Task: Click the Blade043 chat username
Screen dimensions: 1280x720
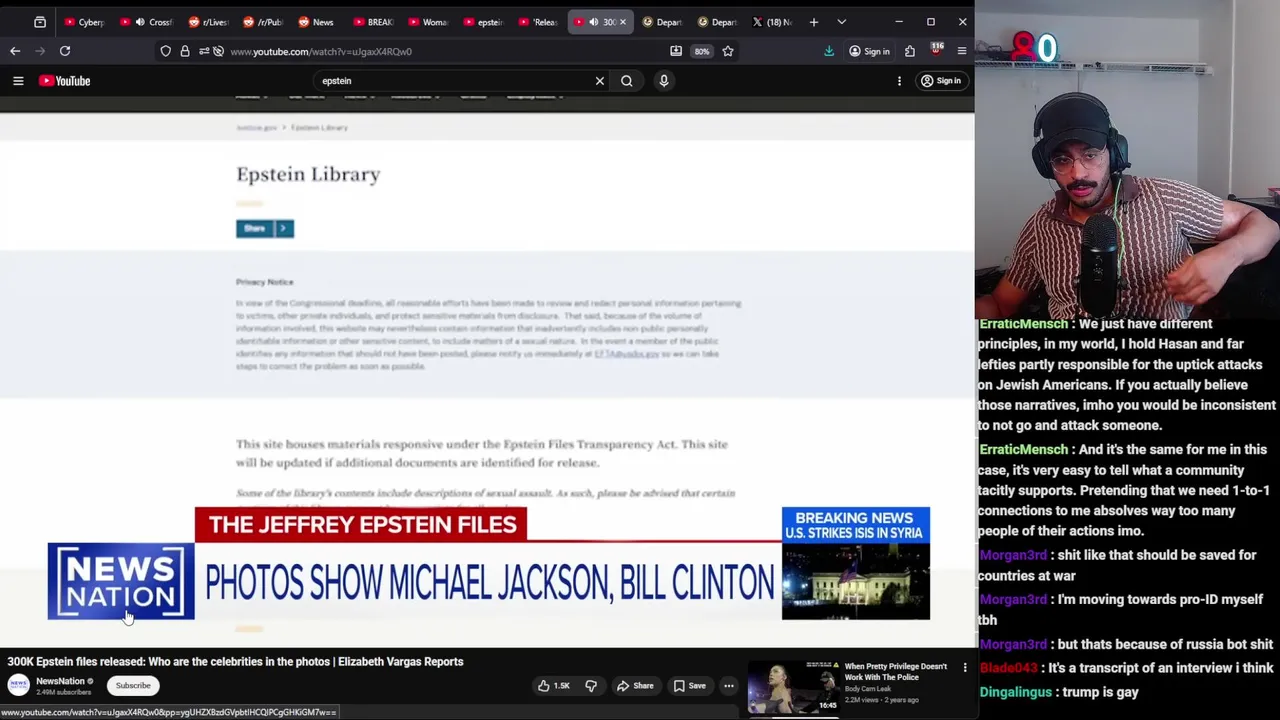Action: pos(1008,668)
